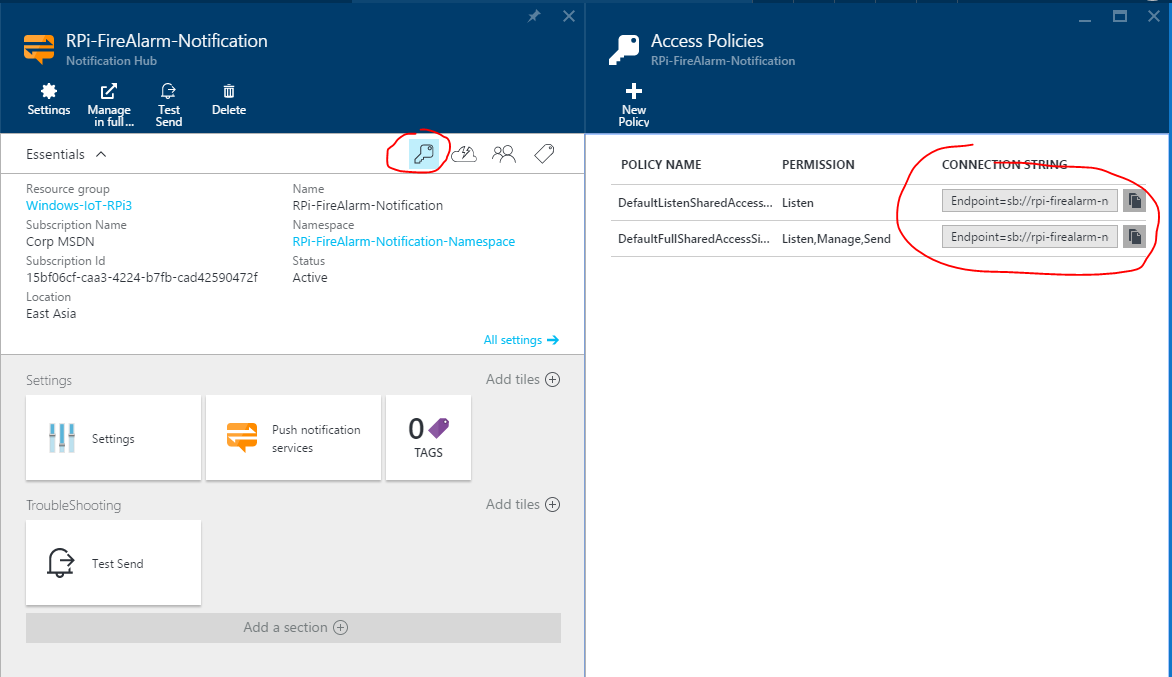Add tiles to the TroubleShooting section

[x=522, y=504]
